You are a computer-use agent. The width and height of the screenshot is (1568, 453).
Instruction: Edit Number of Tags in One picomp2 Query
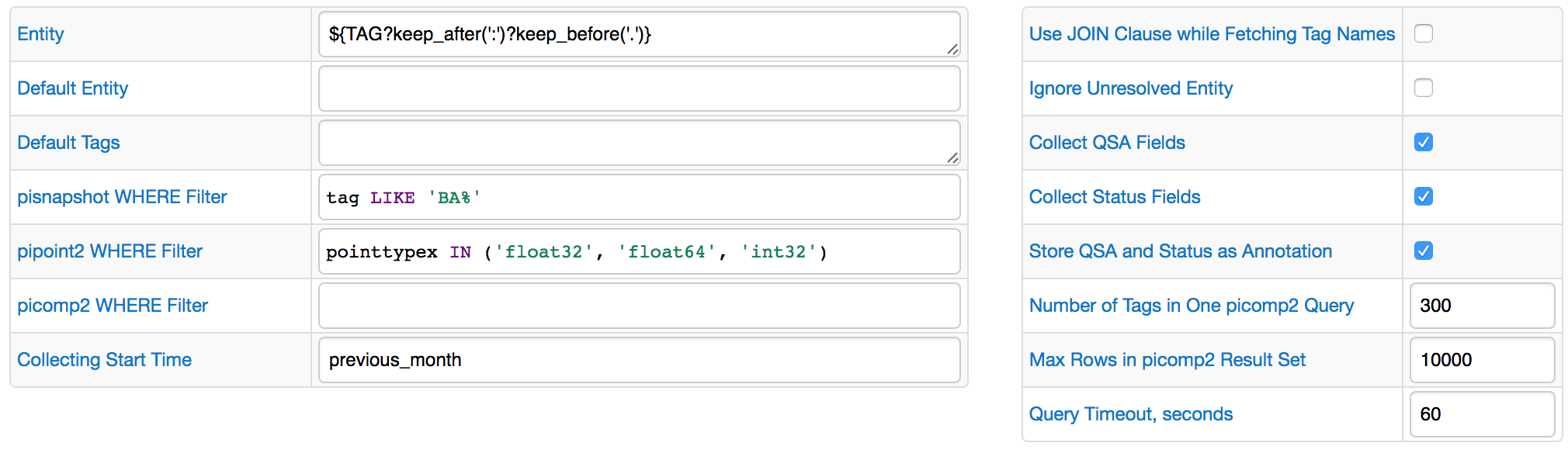pos(1481,306)
